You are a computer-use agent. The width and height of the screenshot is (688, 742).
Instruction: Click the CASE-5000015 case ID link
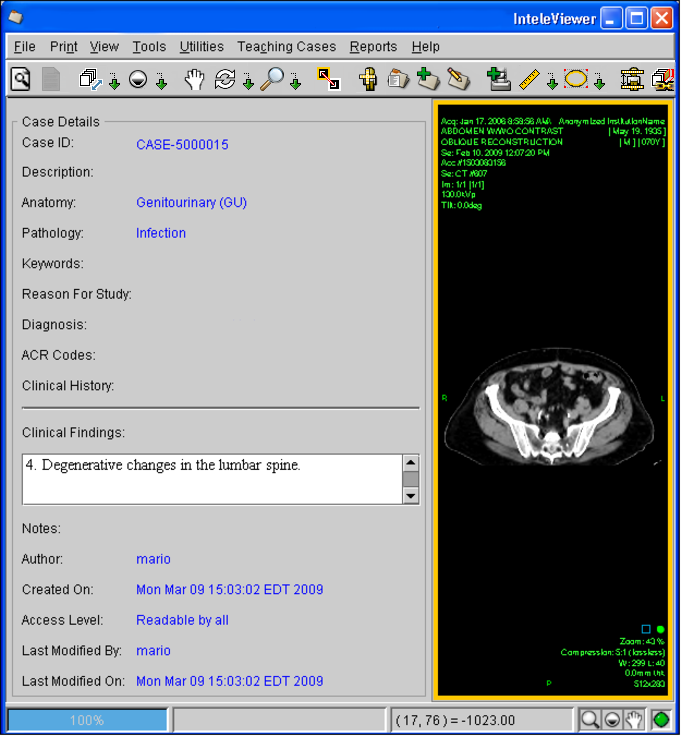pyautogui.click(x=182, y=145)
